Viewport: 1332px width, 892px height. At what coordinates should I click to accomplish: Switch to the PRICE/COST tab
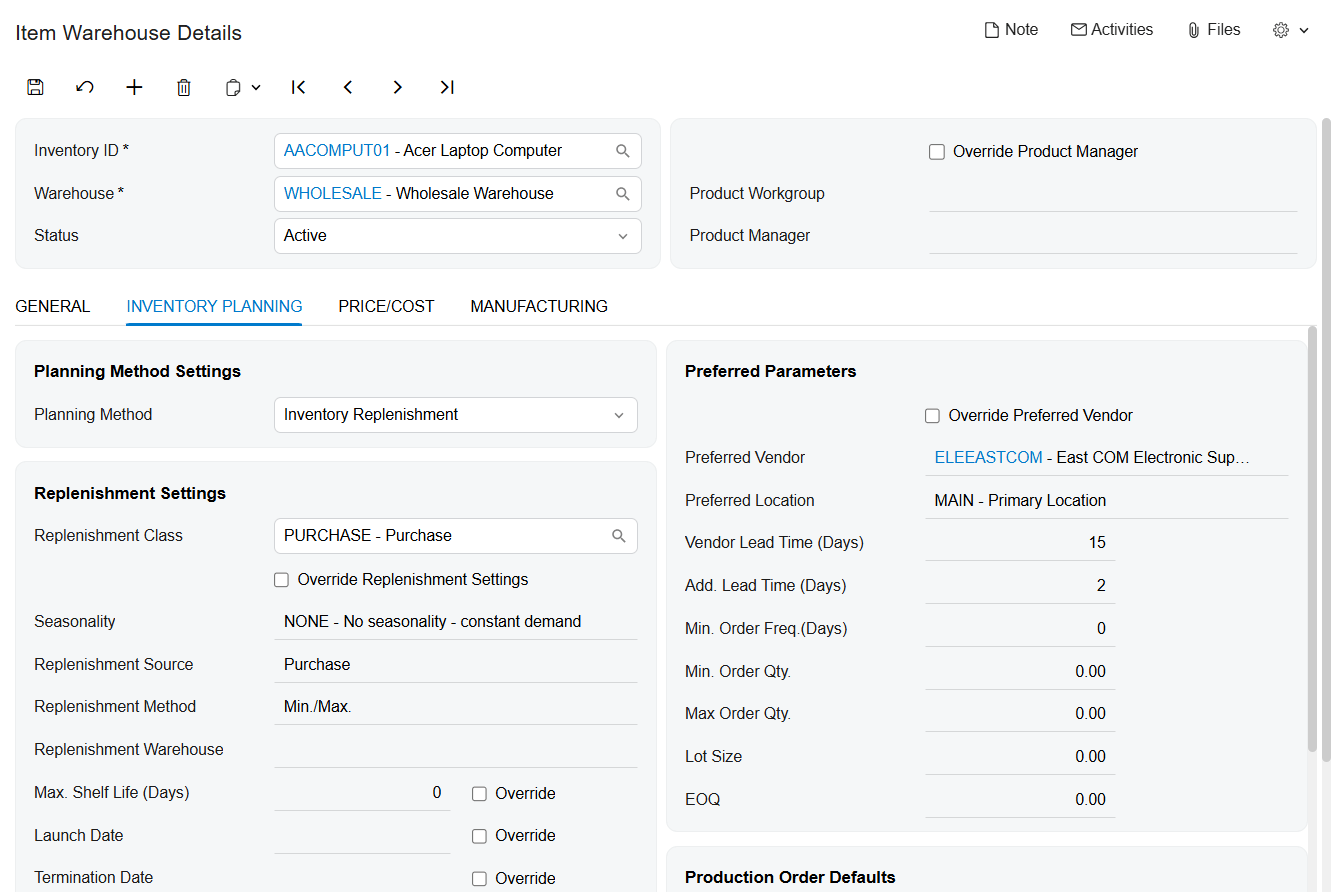[386, 307]
